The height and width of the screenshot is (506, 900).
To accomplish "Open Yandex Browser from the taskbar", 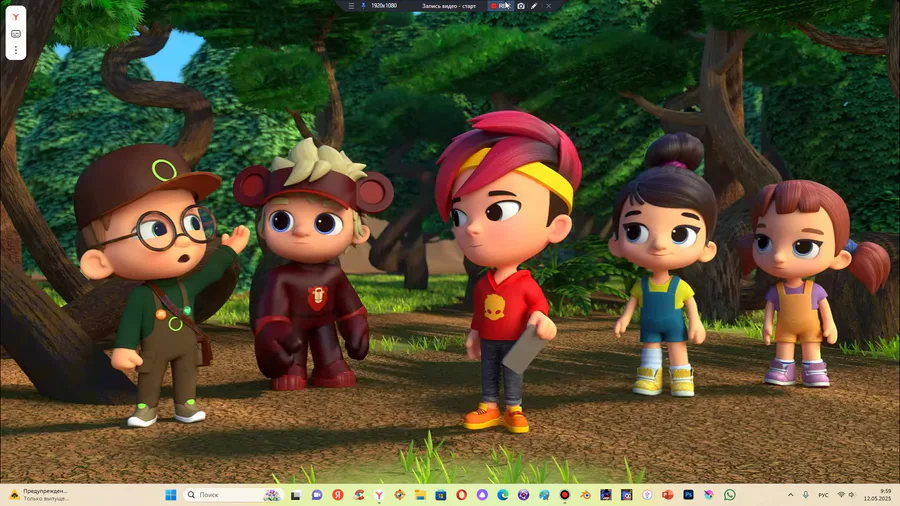I will point(379,495).
